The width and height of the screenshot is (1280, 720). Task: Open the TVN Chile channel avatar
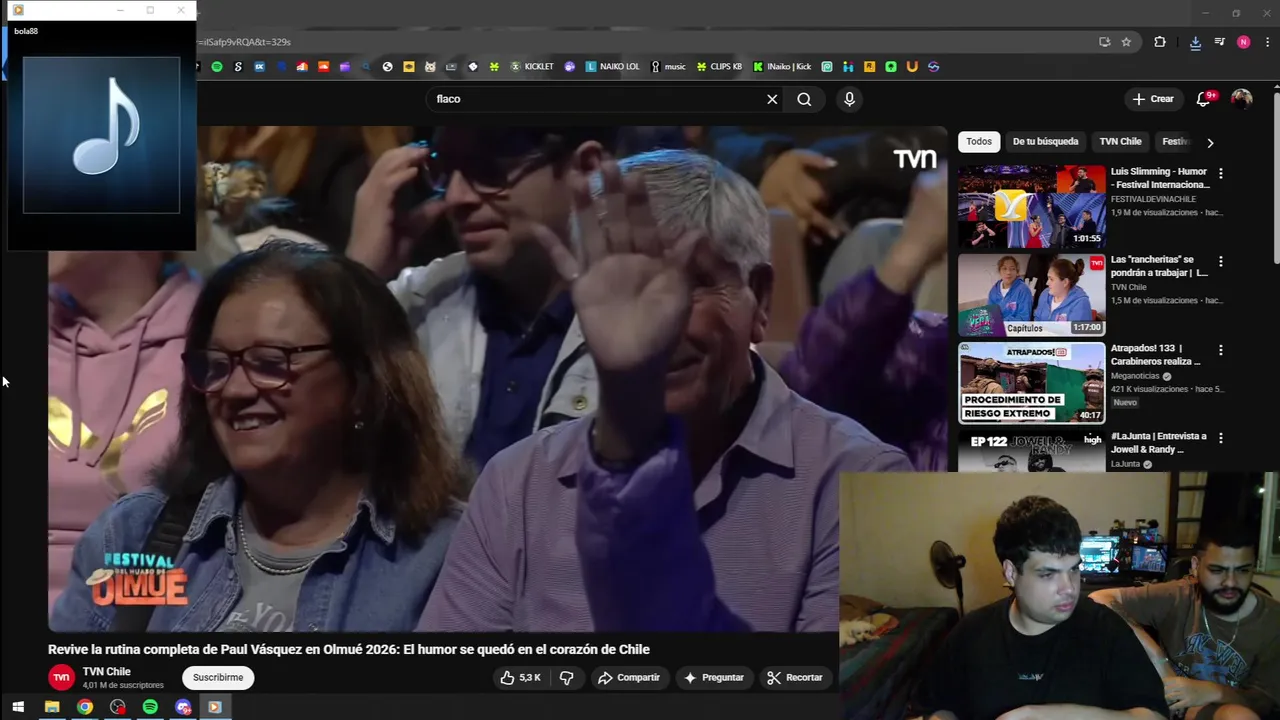click(x=61, y=677)
